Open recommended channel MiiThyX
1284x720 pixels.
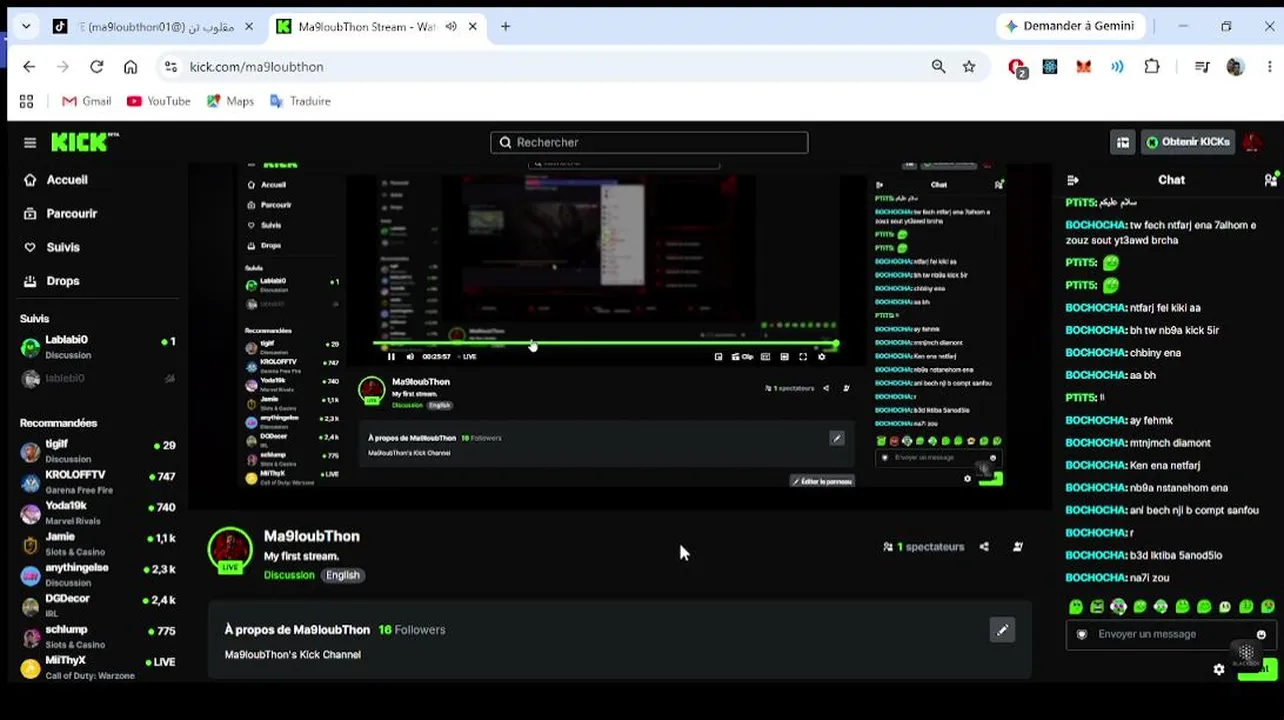[x=99, y=668]
